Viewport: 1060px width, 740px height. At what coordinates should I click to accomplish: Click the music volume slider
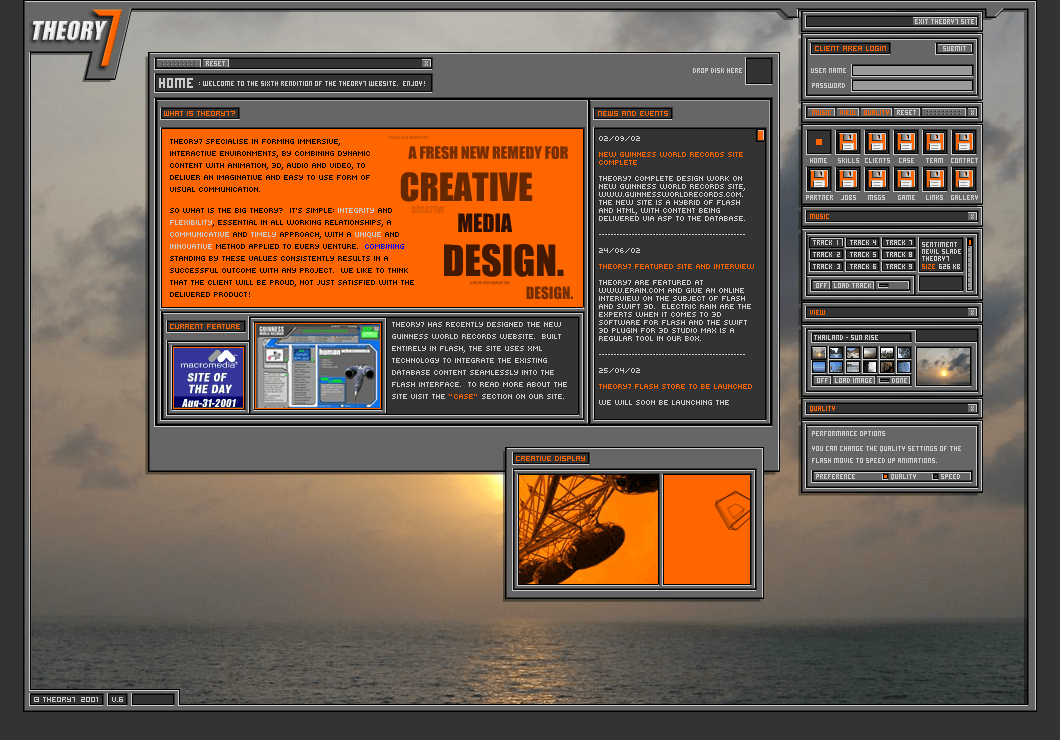click(x=969, y=262)
